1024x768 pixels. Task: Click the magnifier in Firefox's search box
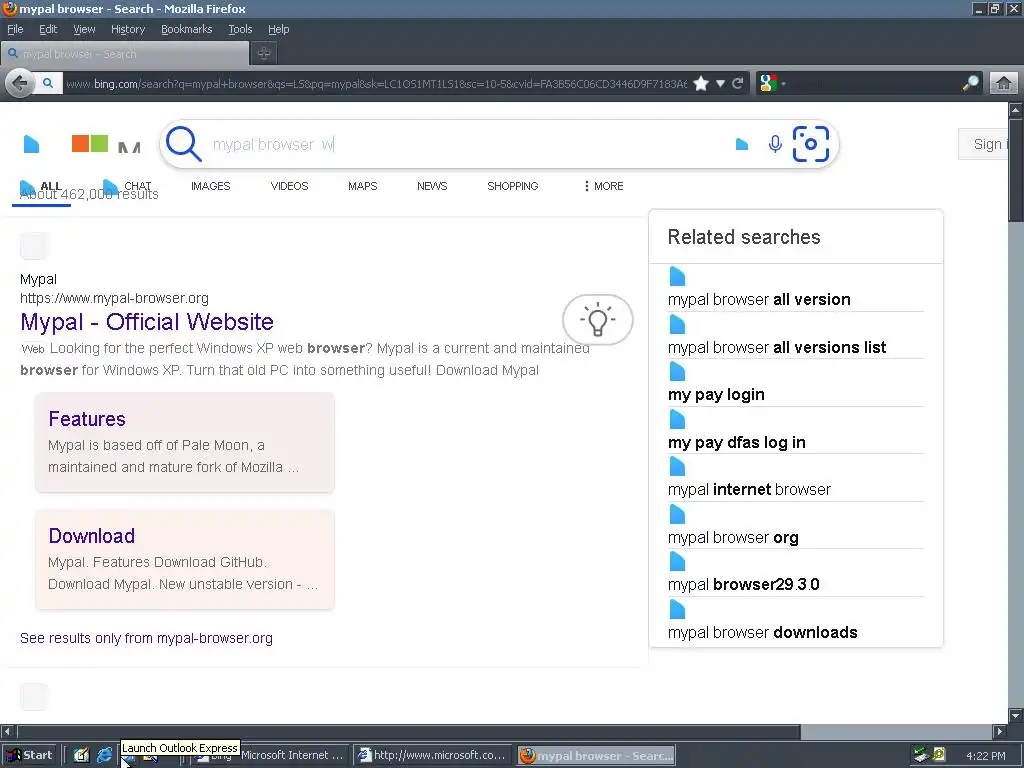coord(970,84)
